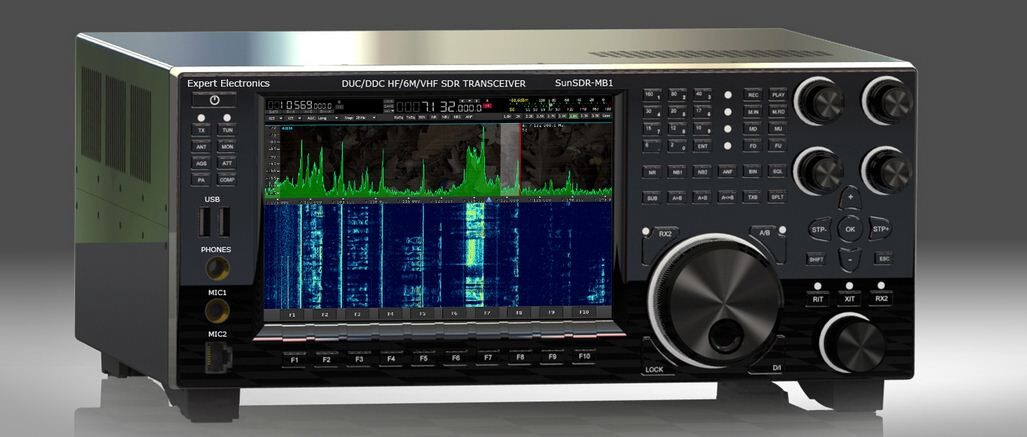Click the AGS button on the left panel

[201, 162]
